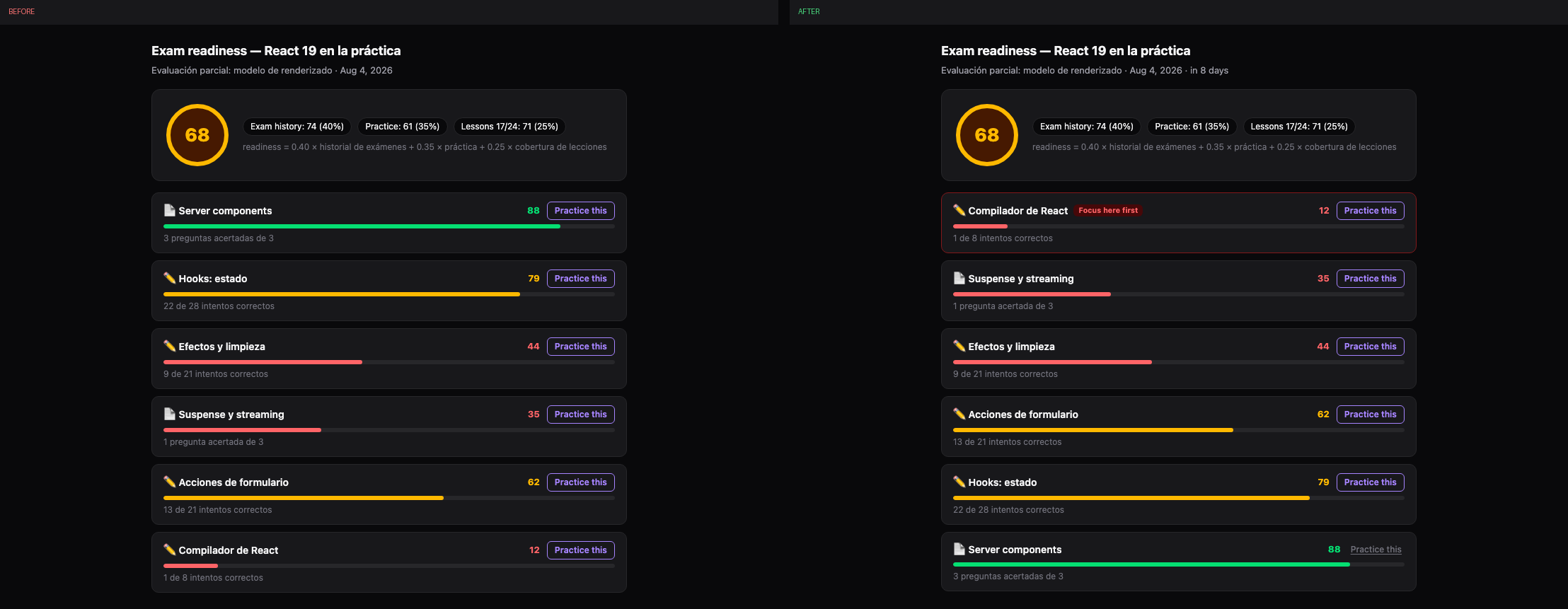1568x609 pixels.
Task: Click the readiness formula text in BEFORE panel
Action: 425,147
